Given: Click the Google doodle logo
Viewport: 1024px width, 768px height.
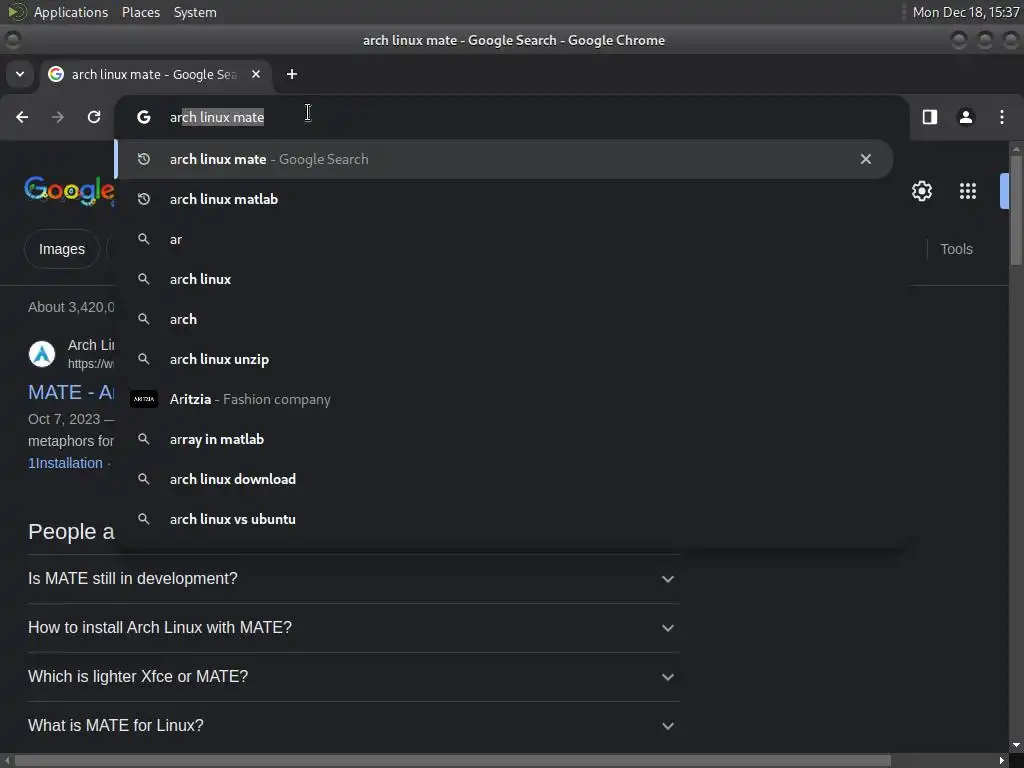Looking at the screenshot, I should (x=69, y=191).
